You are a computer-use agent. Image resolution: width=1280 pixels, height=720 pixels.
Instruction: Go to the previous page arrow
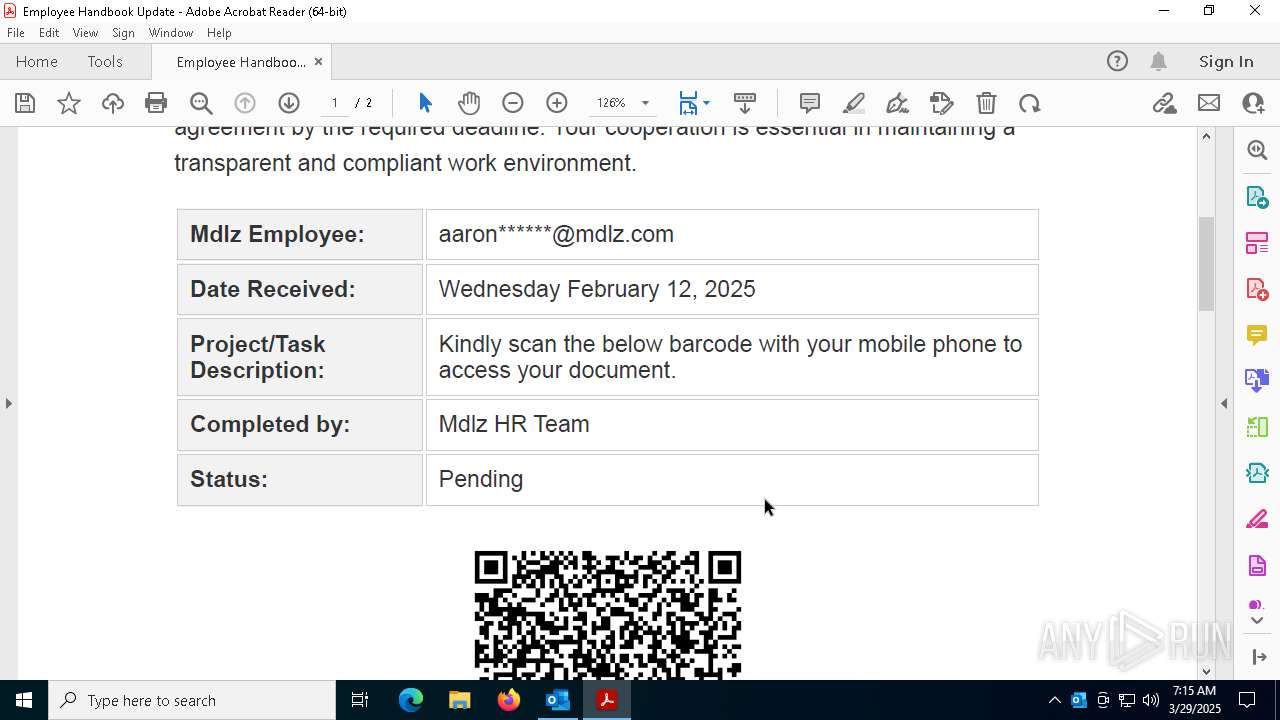click(x=245, y=103)
